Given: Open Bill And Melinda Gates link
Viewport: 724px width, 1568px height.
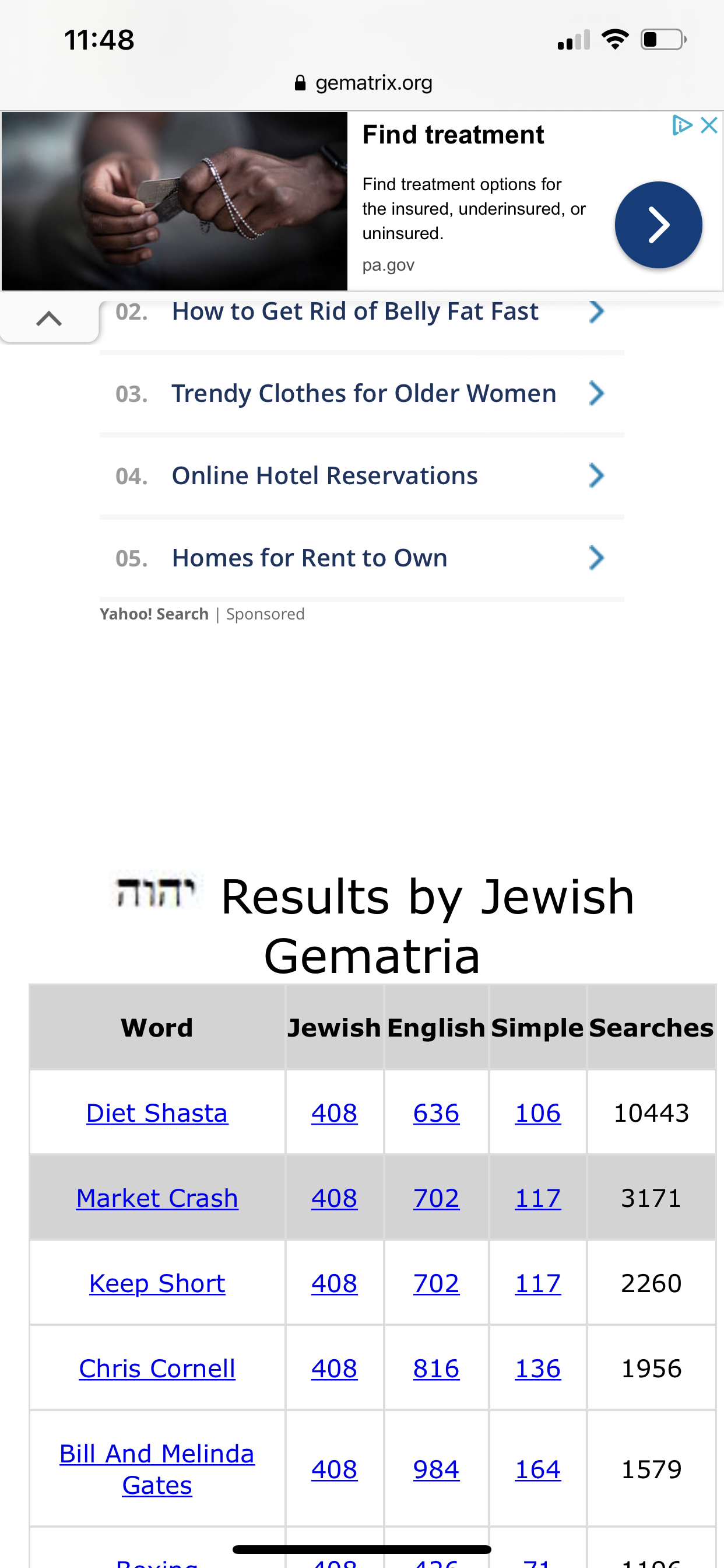Looking at the screenshot, I should pos(157,1469).
